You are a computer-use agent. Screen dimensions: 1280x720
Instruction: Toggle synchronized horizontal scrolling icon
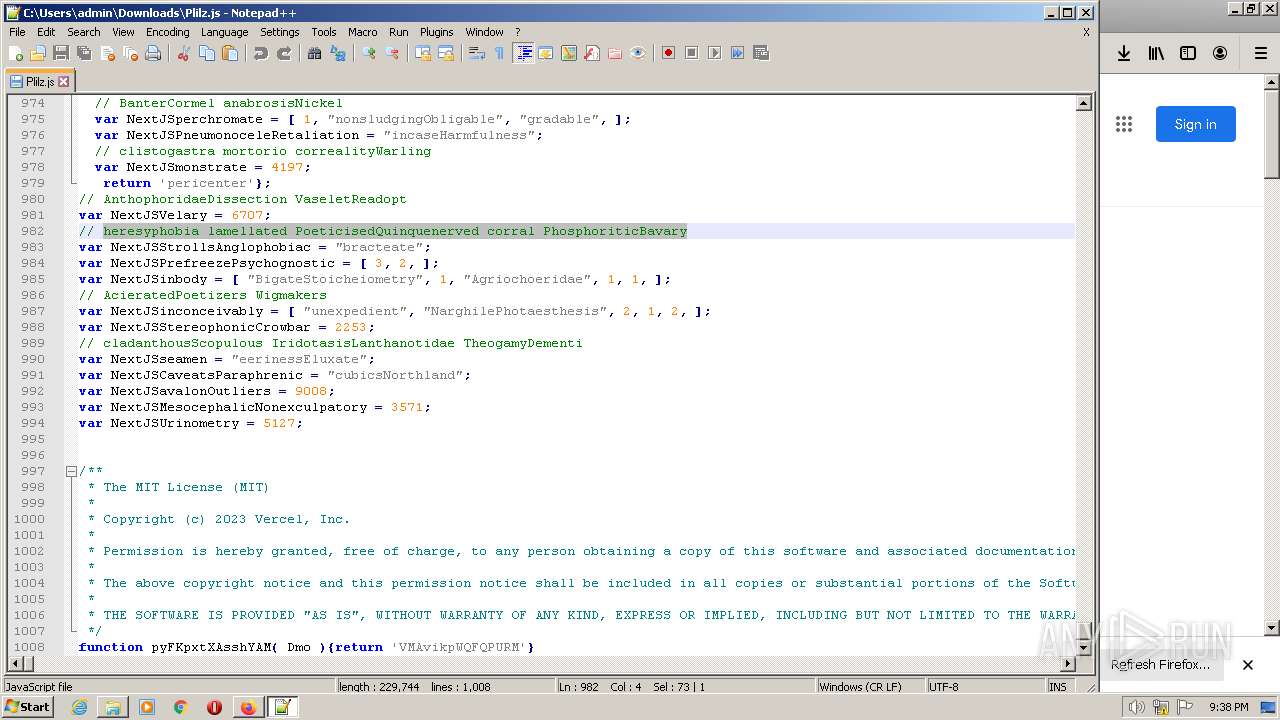click(446, 53)
